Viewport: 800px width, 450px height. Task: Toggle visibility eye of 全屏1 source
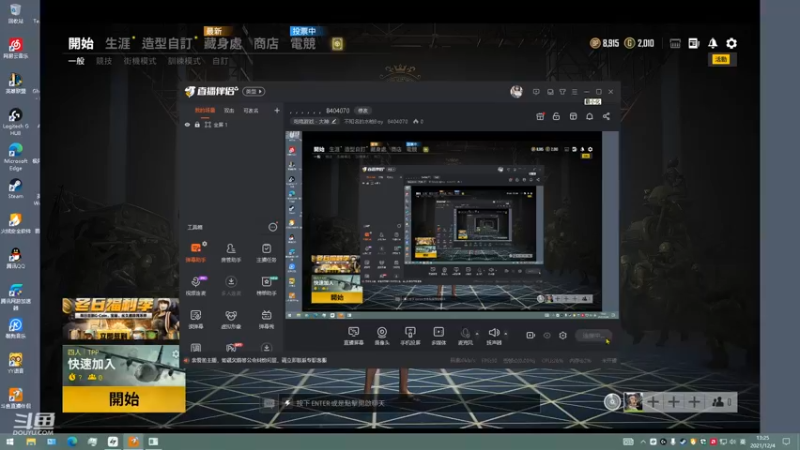click(x=187, y=124)
